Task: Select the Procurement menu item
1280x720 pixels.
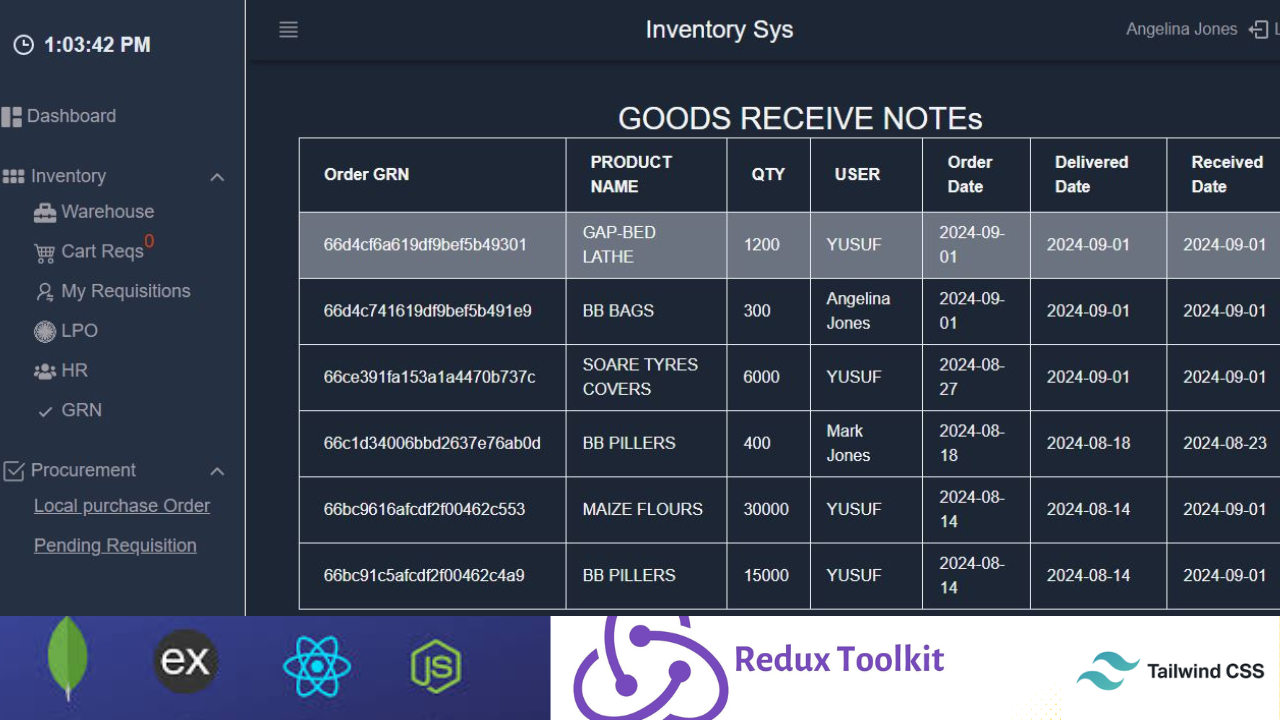Action: pos(83,470)
